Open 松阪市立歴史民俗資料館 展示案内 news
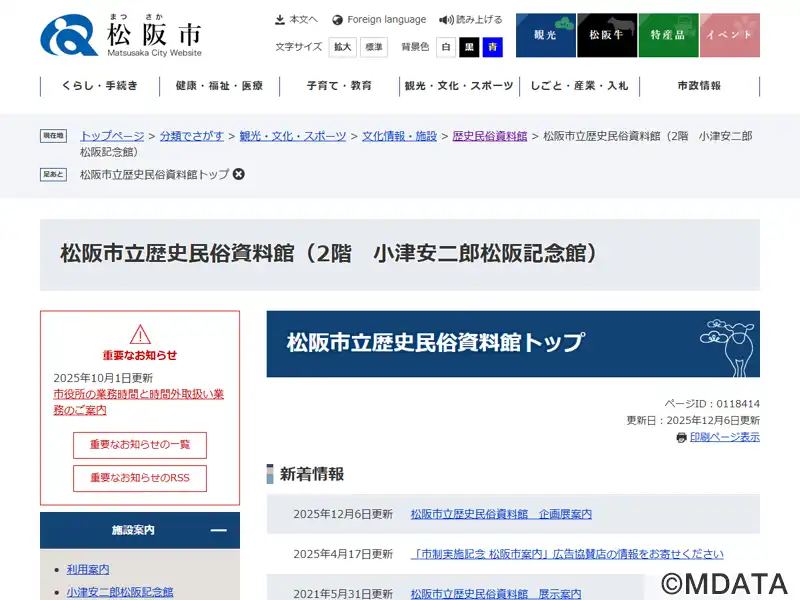This screenshot has height=600, width=800. (x=496, y=594)
